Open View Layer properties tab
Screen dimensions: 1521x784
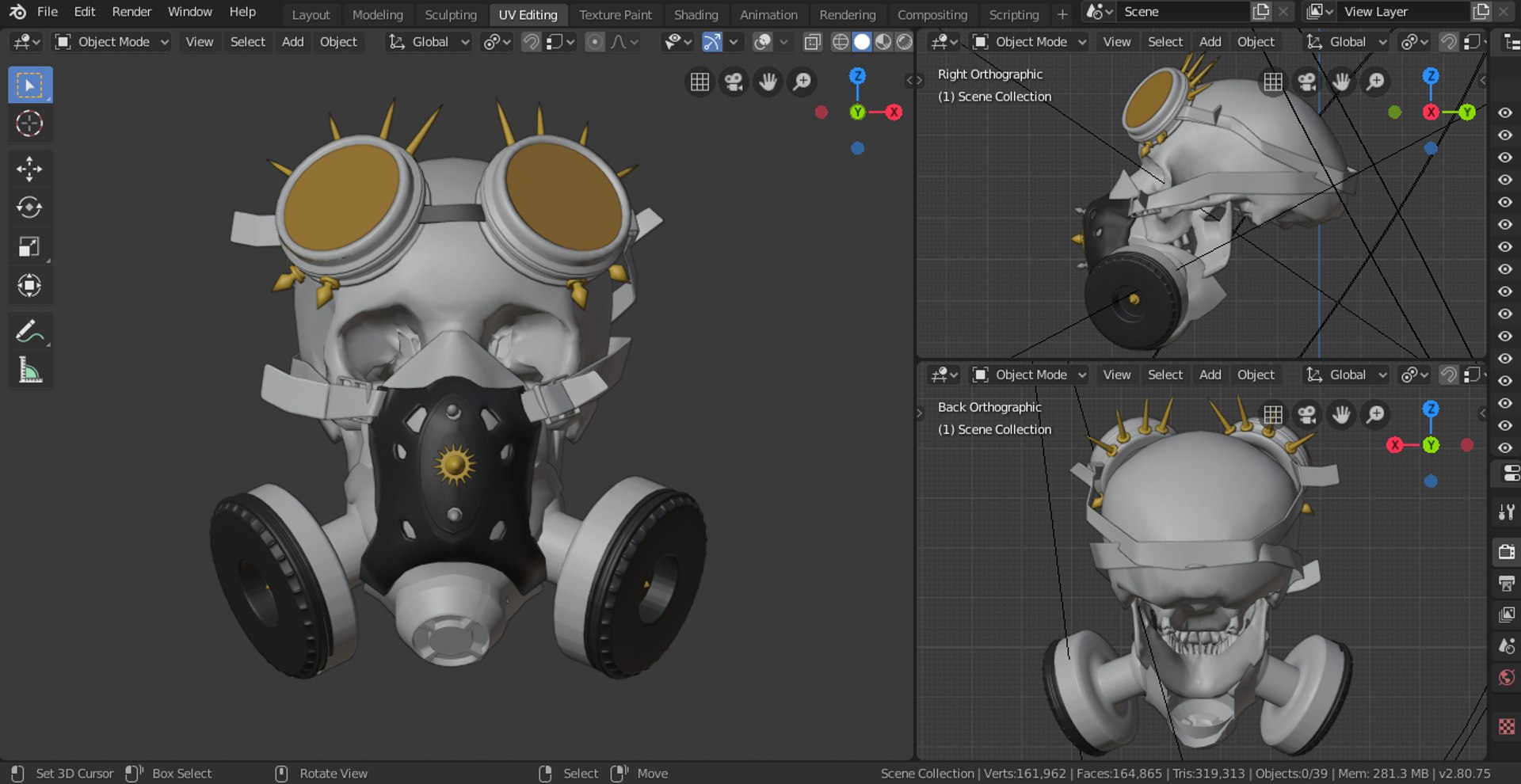[x=1507, y=615]
